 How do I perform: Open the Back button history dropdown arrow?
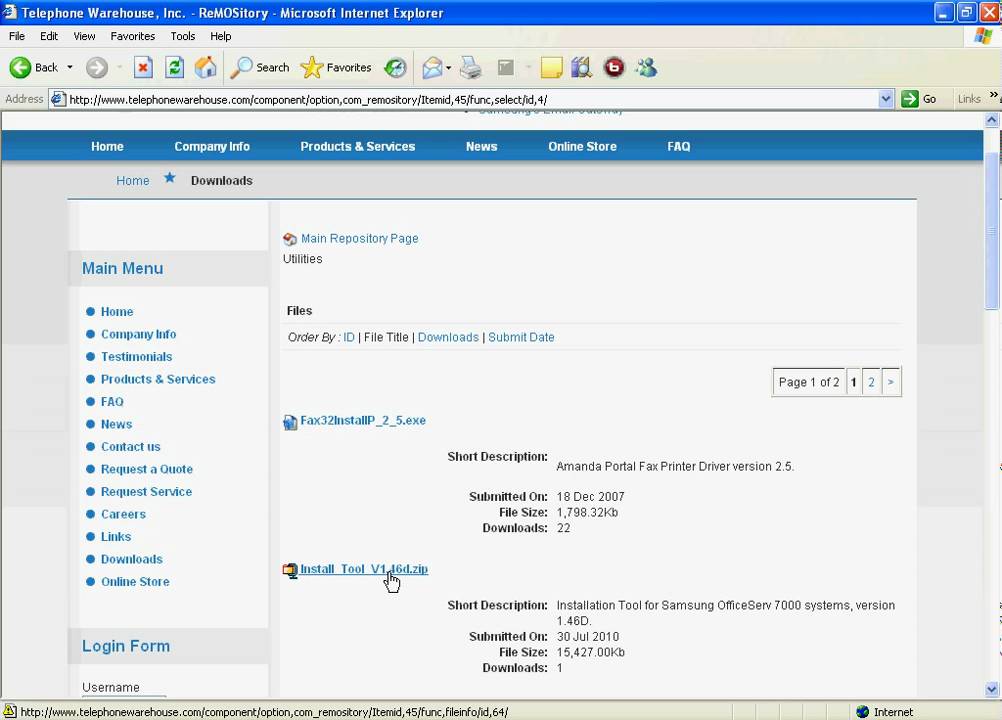point(70,67)
